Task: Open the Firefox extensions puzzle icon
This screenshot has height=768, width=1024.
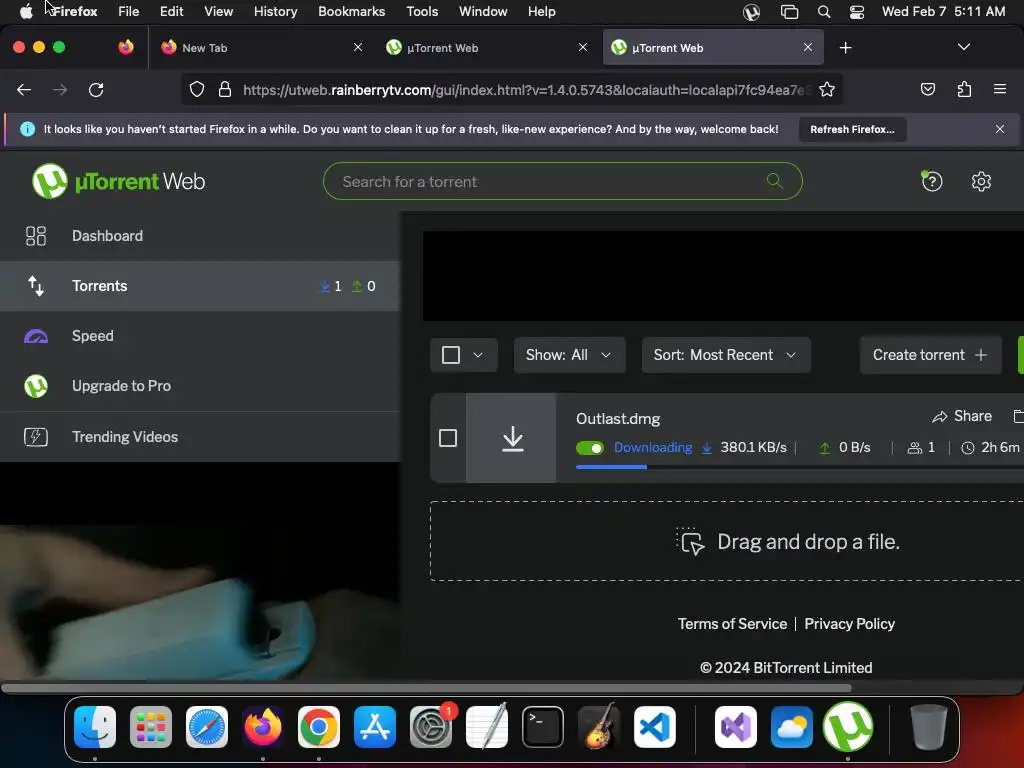Action: (964, 89)
